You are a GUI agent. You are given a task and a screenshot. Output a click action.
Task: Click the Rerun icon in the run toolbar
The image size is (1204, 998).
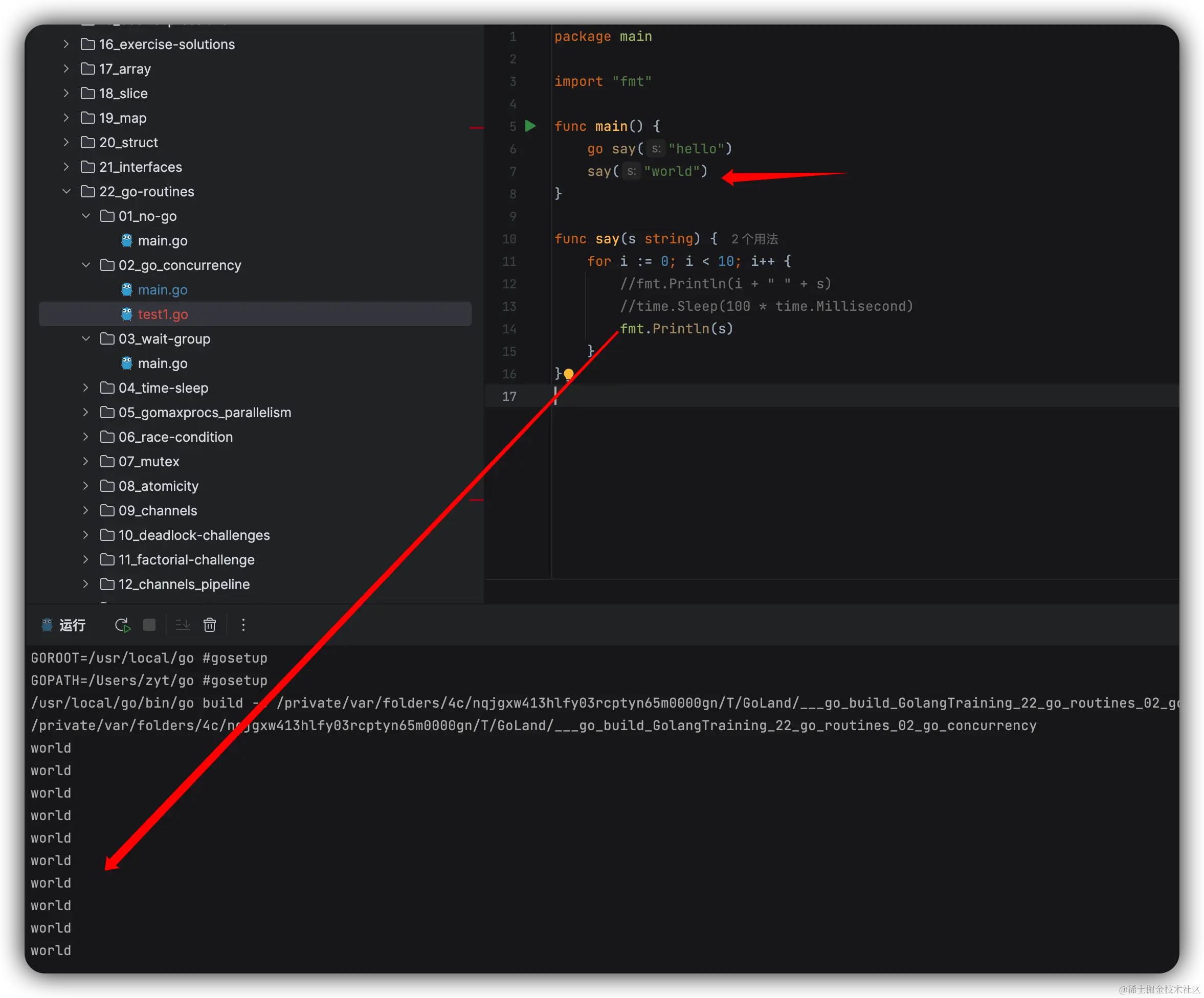coord(122,625)
